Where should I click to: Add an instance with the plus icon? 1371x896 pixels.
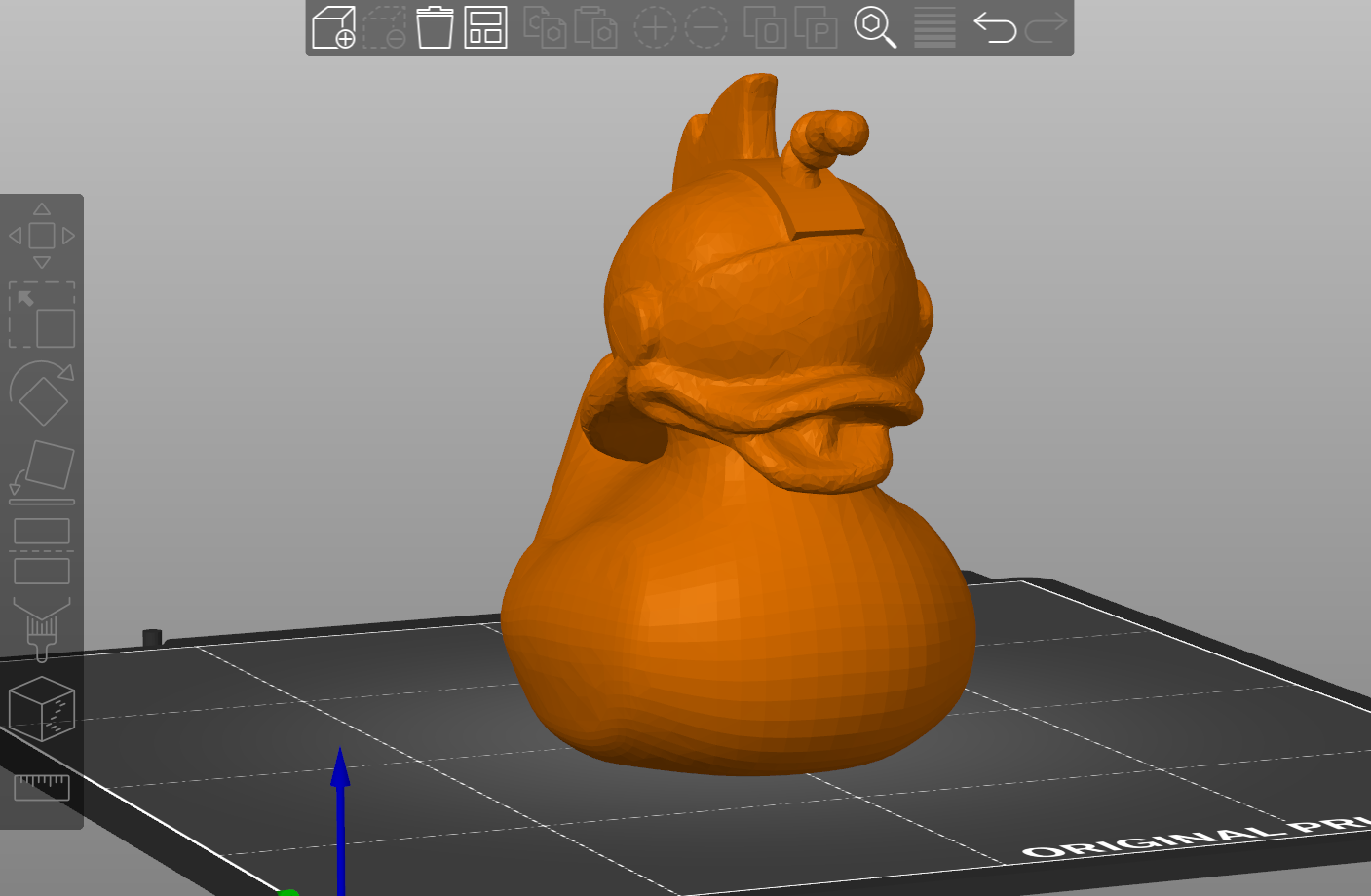click(x=655, y=27)
